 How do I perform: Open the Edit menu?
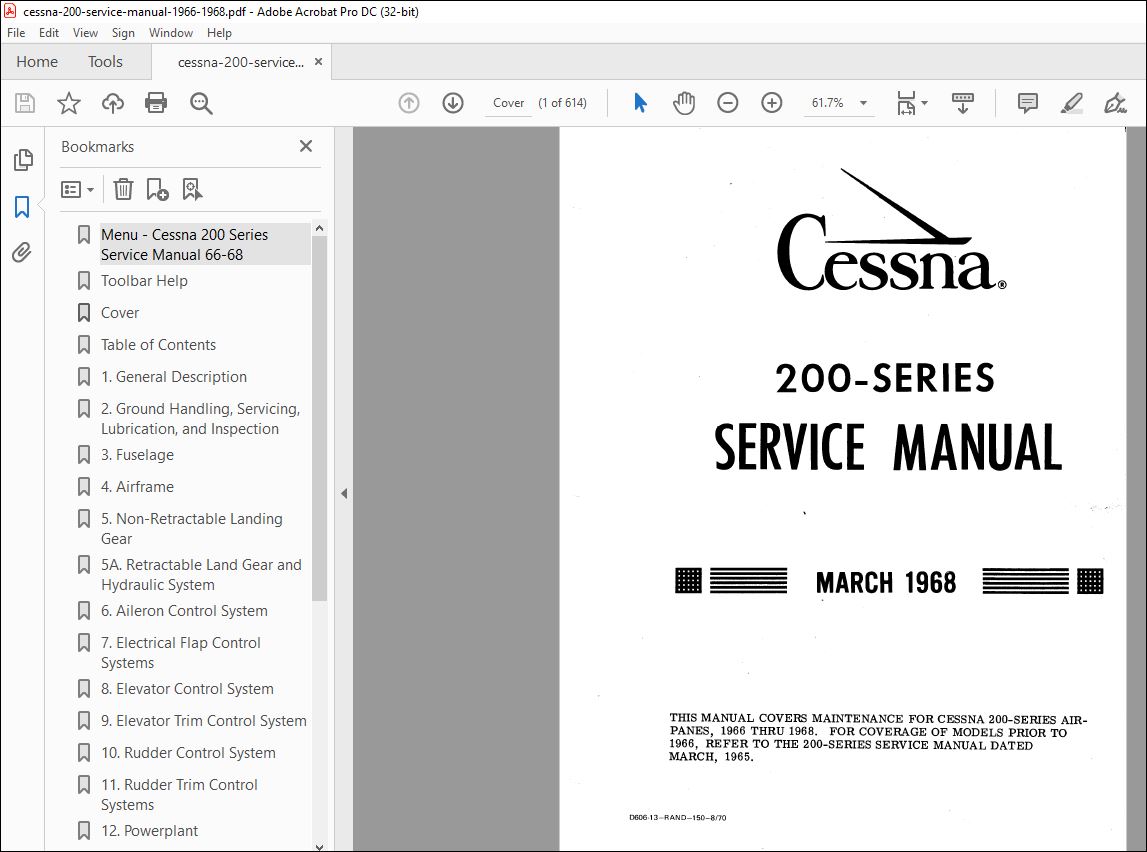coord(49,33)
